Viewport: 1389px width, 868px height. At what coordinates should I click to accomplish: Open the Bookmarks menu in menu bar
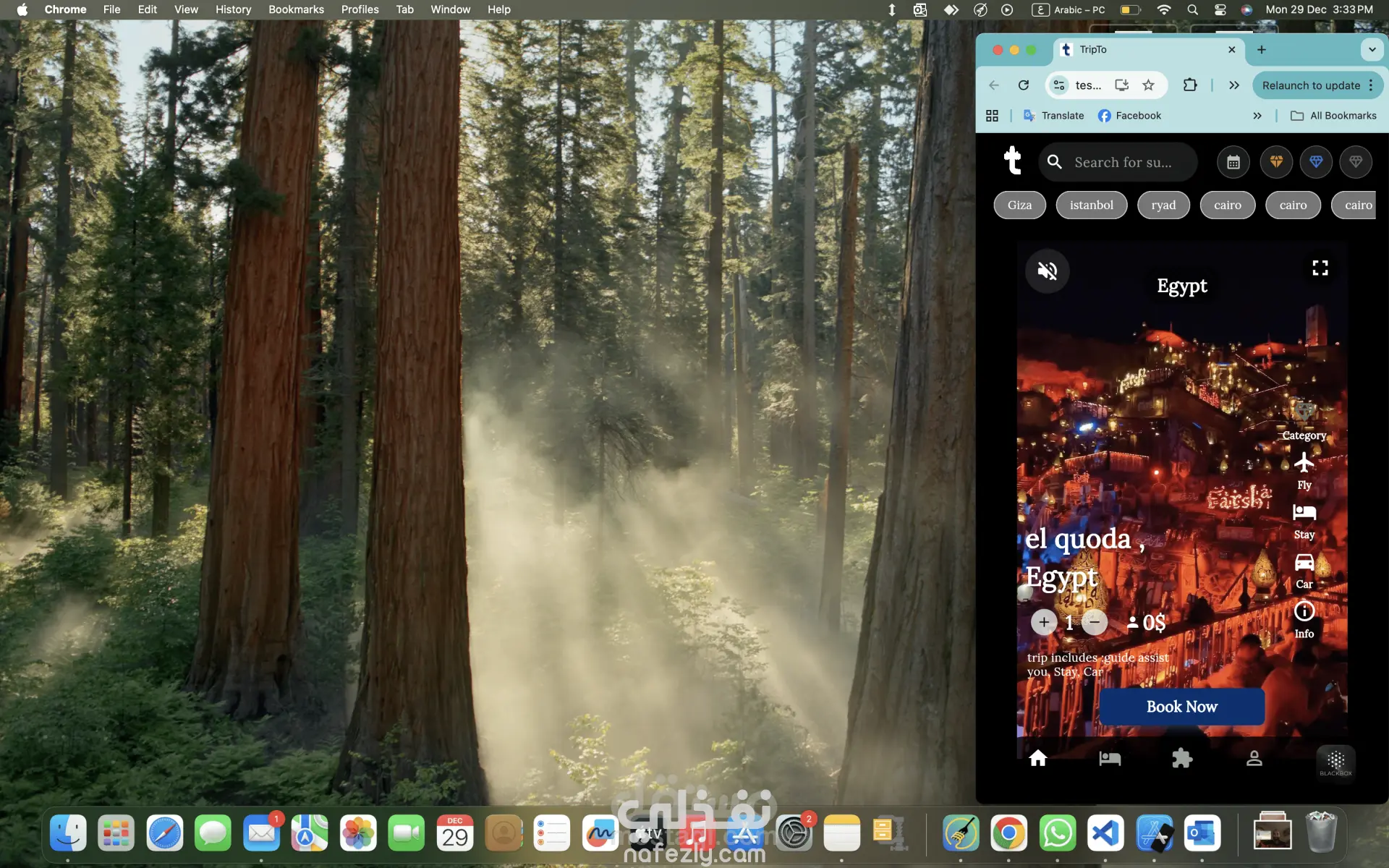296,9
